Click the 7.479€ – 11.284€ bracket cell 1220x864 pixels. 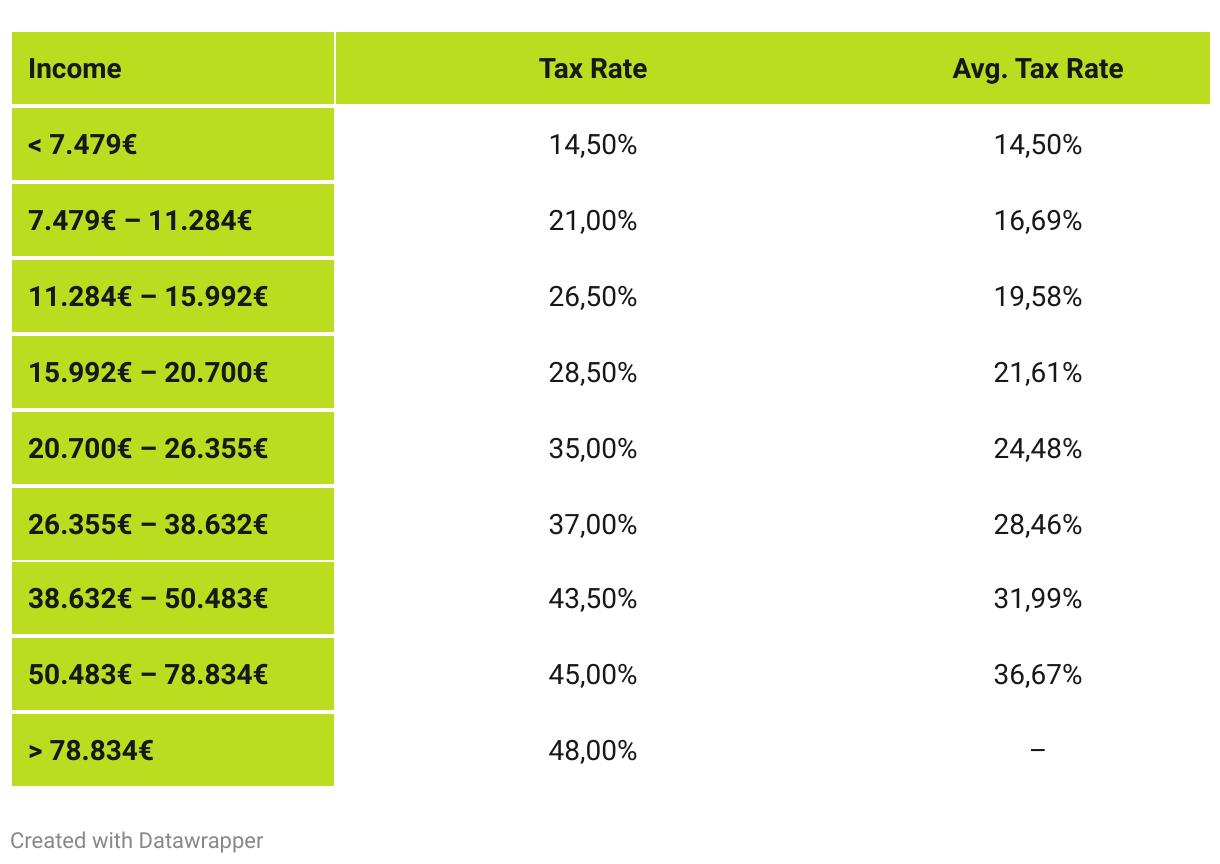point(173,220)
